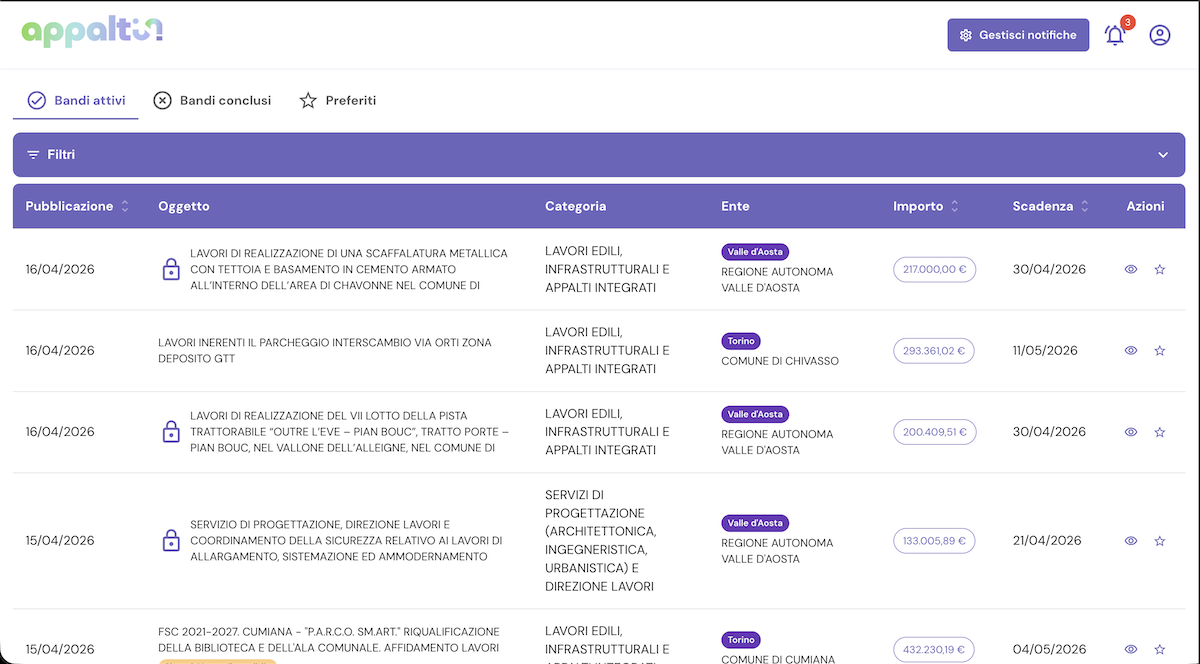Sort table by Scadenza column
1200x664 pixels.
(1083, 206)
